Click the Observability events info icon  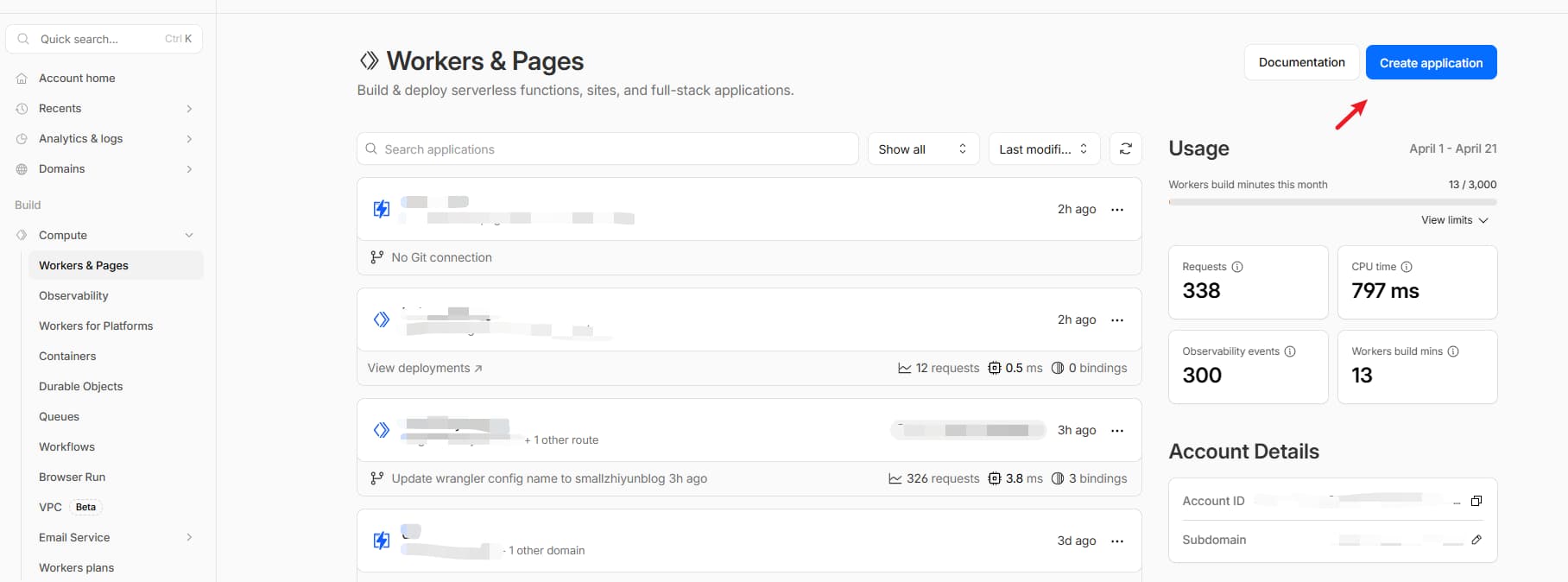(1289, 351)
